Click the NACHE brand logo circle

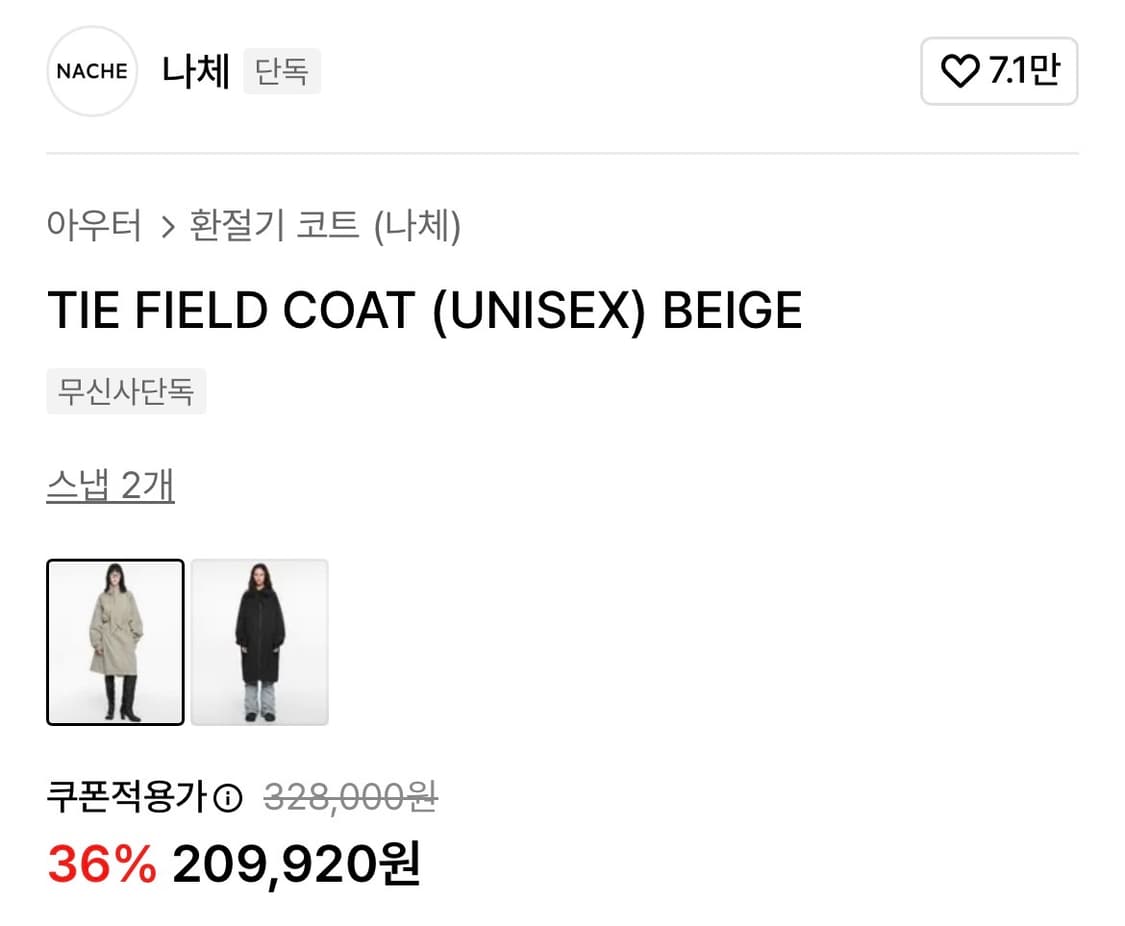pos(91,71)
